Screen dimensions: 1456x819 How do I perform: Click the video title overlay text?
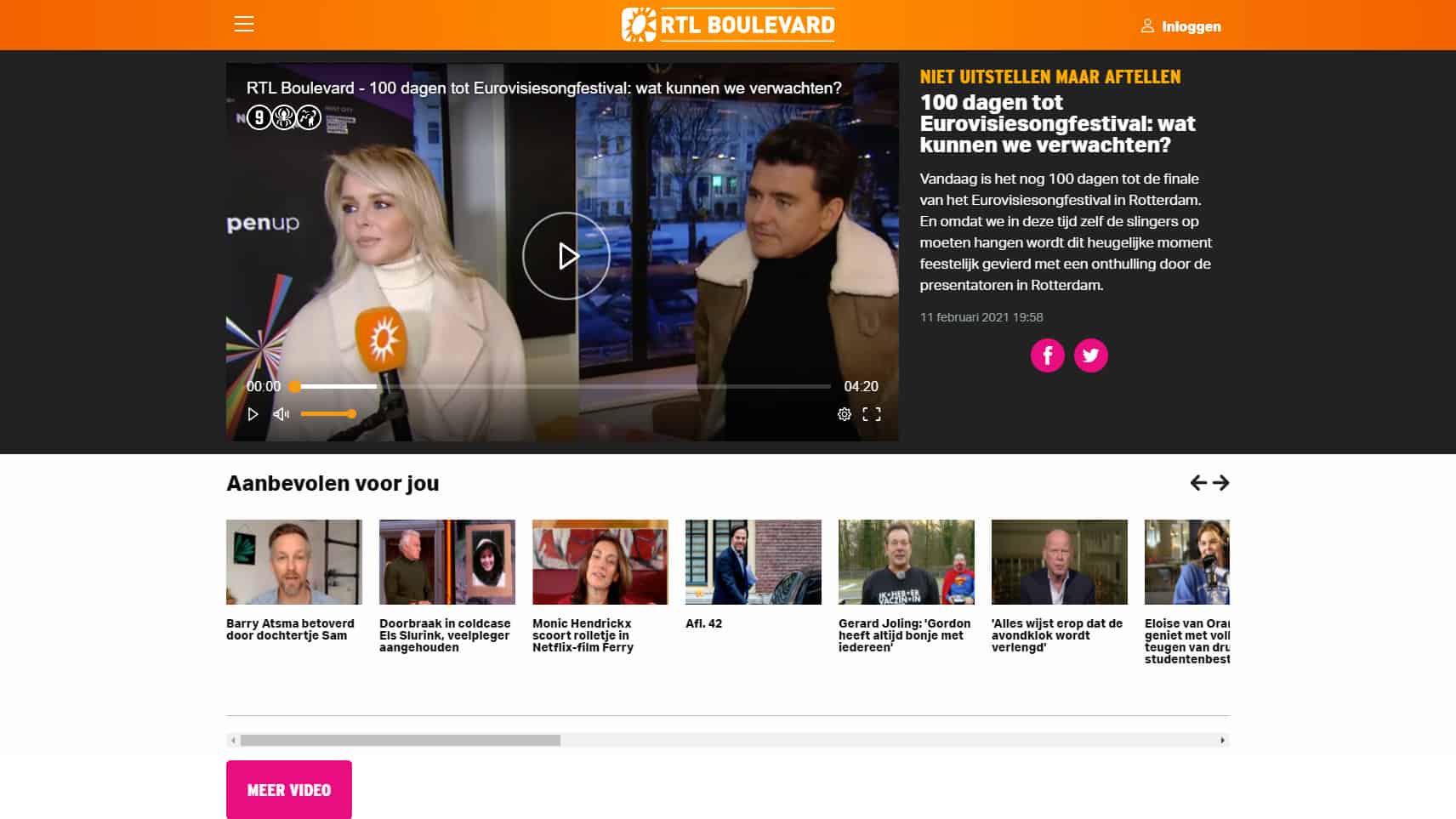[x=543, y=88]
